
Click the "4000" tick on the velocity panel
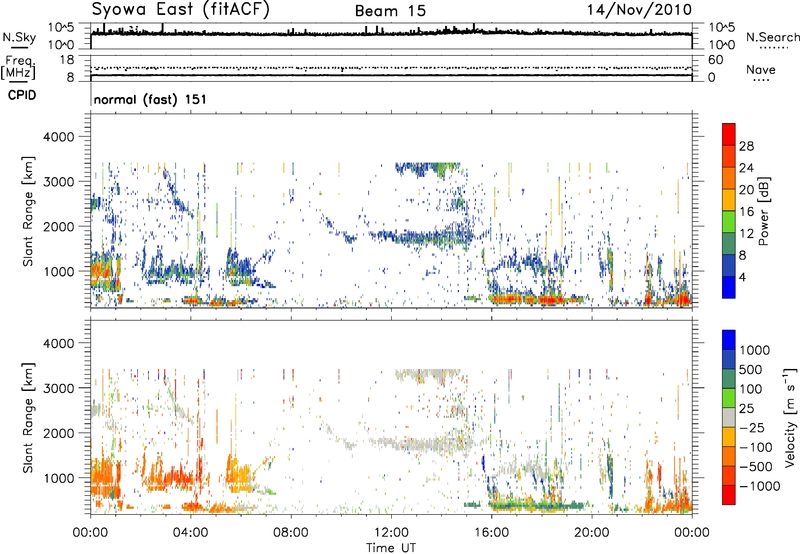[x=58, y=343]
